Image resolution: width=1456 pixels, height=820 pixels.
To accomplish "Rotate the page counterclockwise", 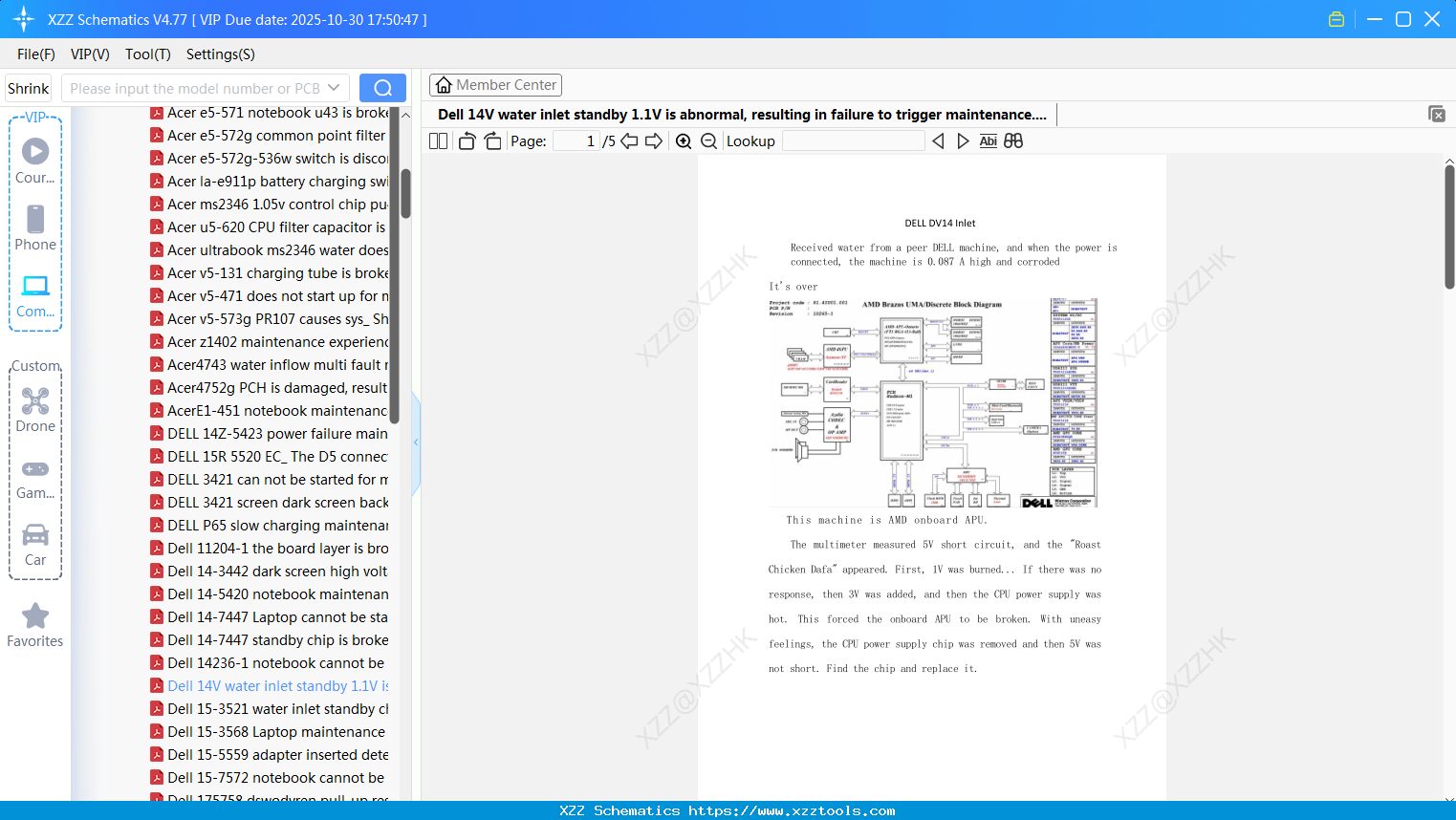I will (467, 141).
